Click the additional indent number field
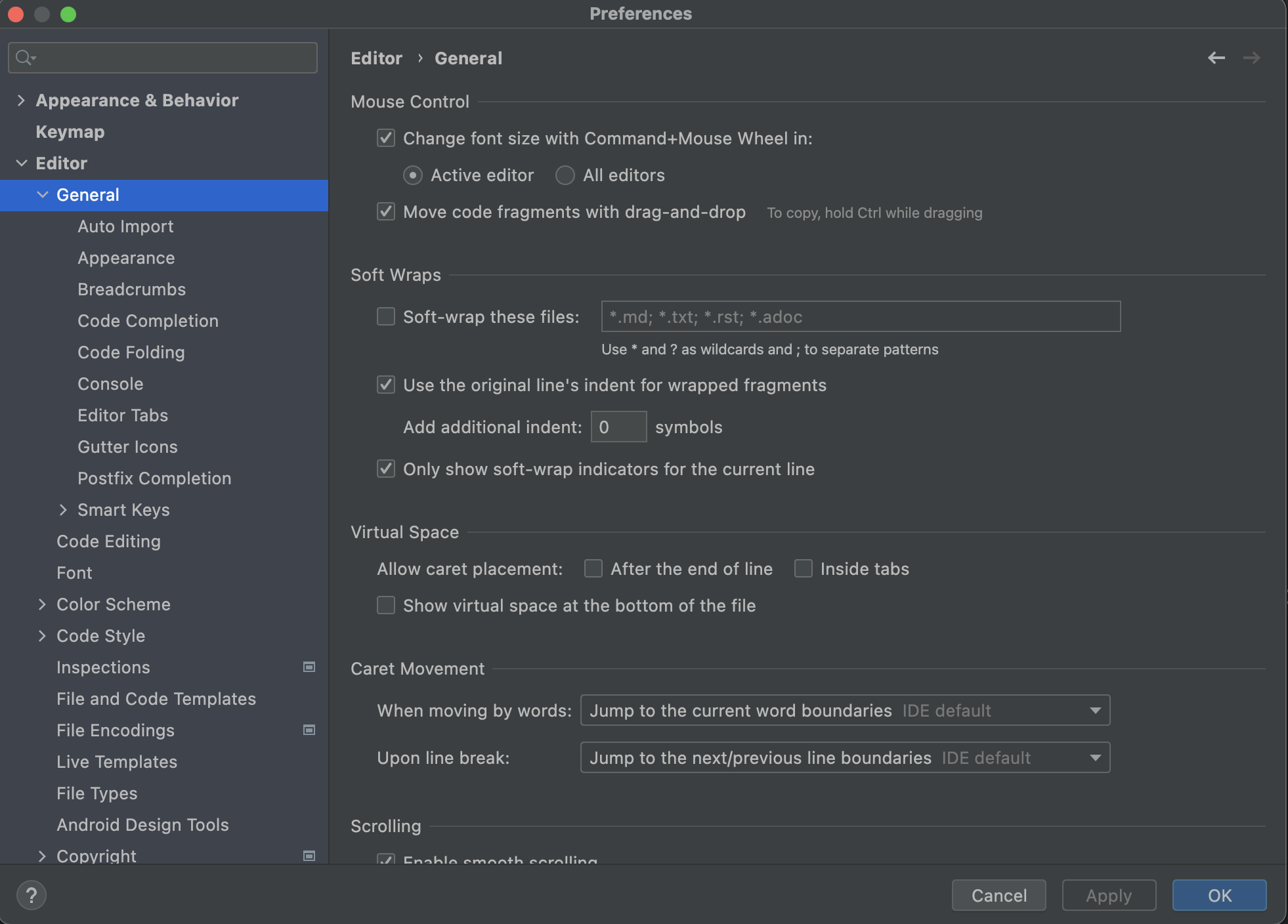 coord(618,427)
